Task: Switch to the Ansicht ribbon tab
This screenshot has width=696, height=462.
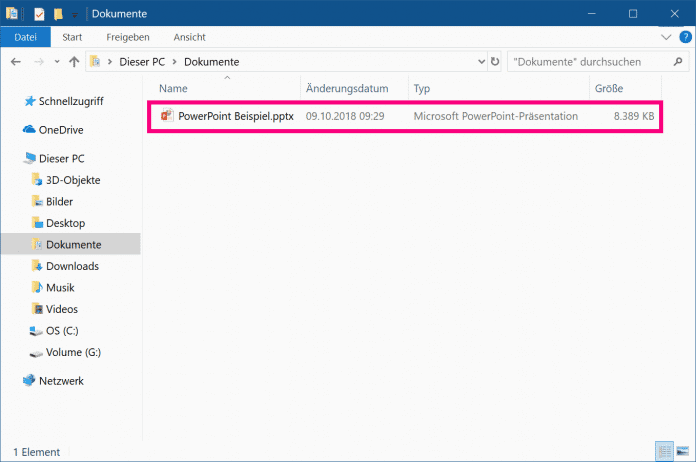Action: [189, 37]
